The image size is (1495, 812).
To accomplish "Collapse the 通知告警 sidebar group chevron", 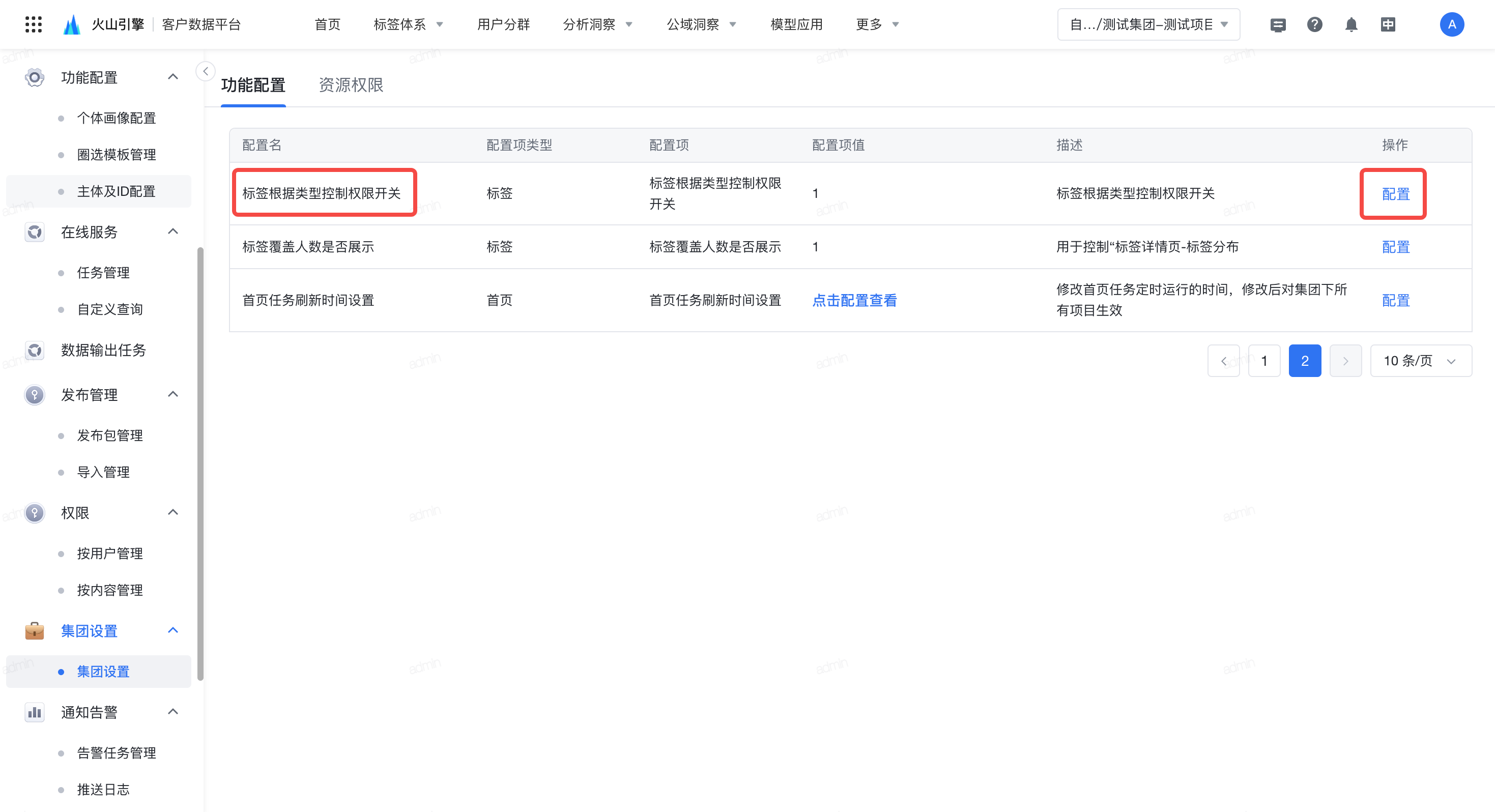I will coord(173,711).
